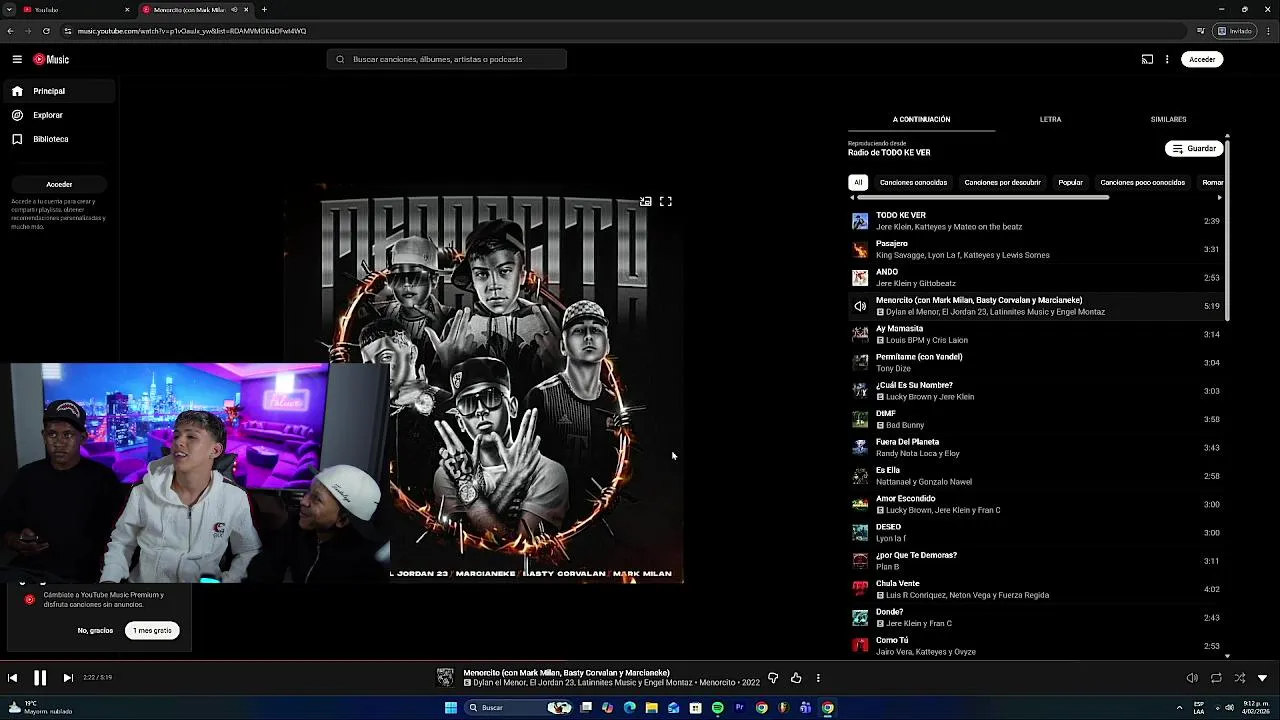The width and height of the screenshot is (1280, 720).
Task: Select ¿por Que Te Demoras? track
Action: click(x=1036, y=561)
